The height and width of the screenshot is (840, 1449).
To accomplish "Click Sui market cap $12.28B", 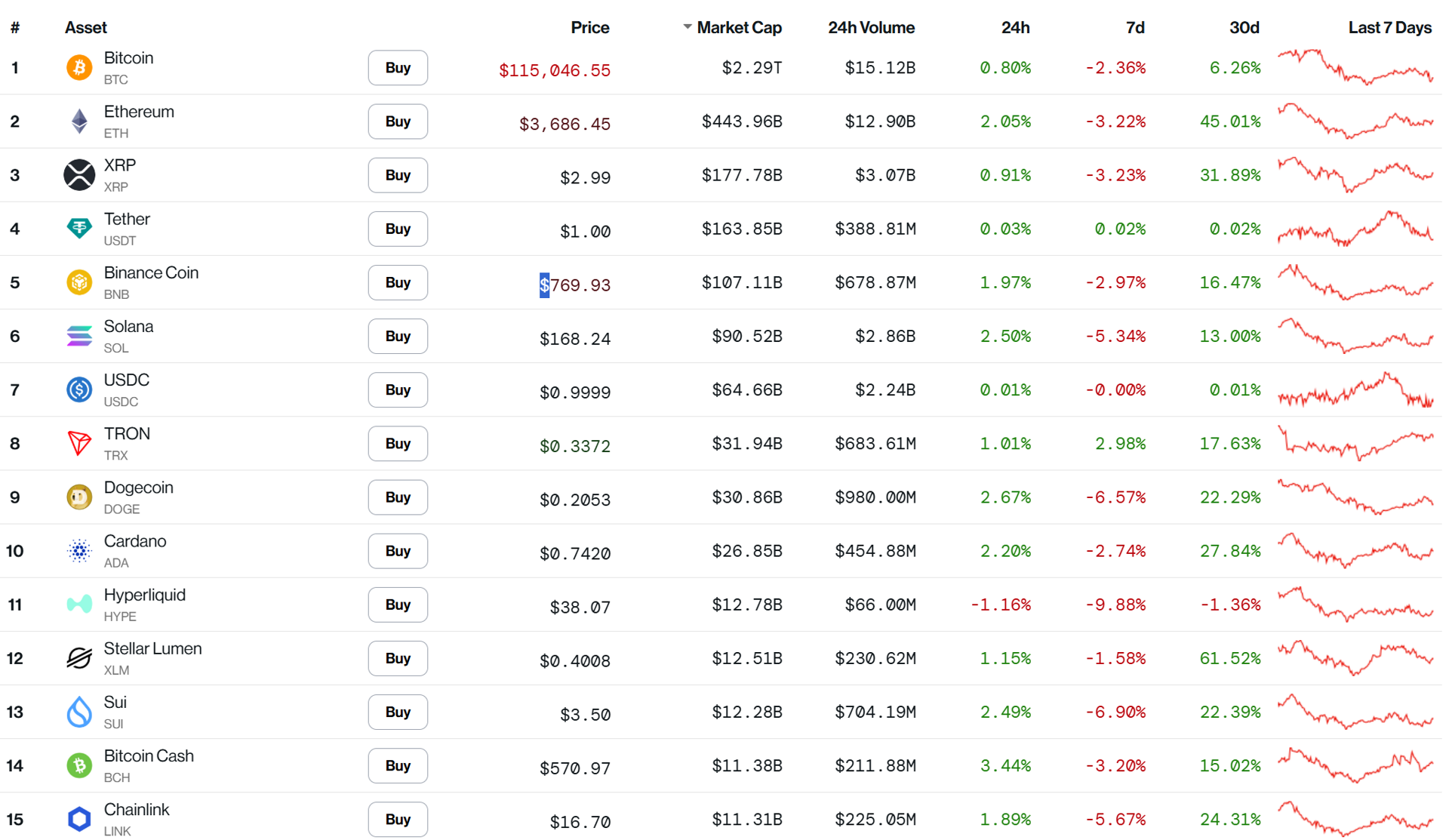I will (x=746, y=712).
